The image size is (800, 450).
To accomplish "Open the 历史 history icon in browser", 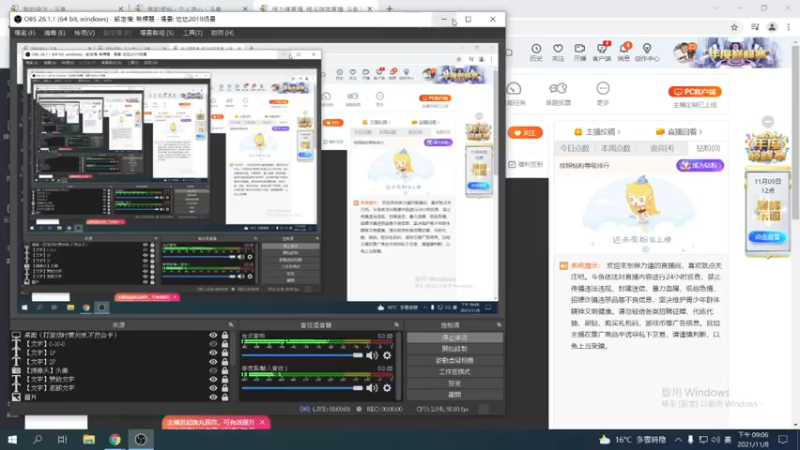I will click(x=536, y=52).
